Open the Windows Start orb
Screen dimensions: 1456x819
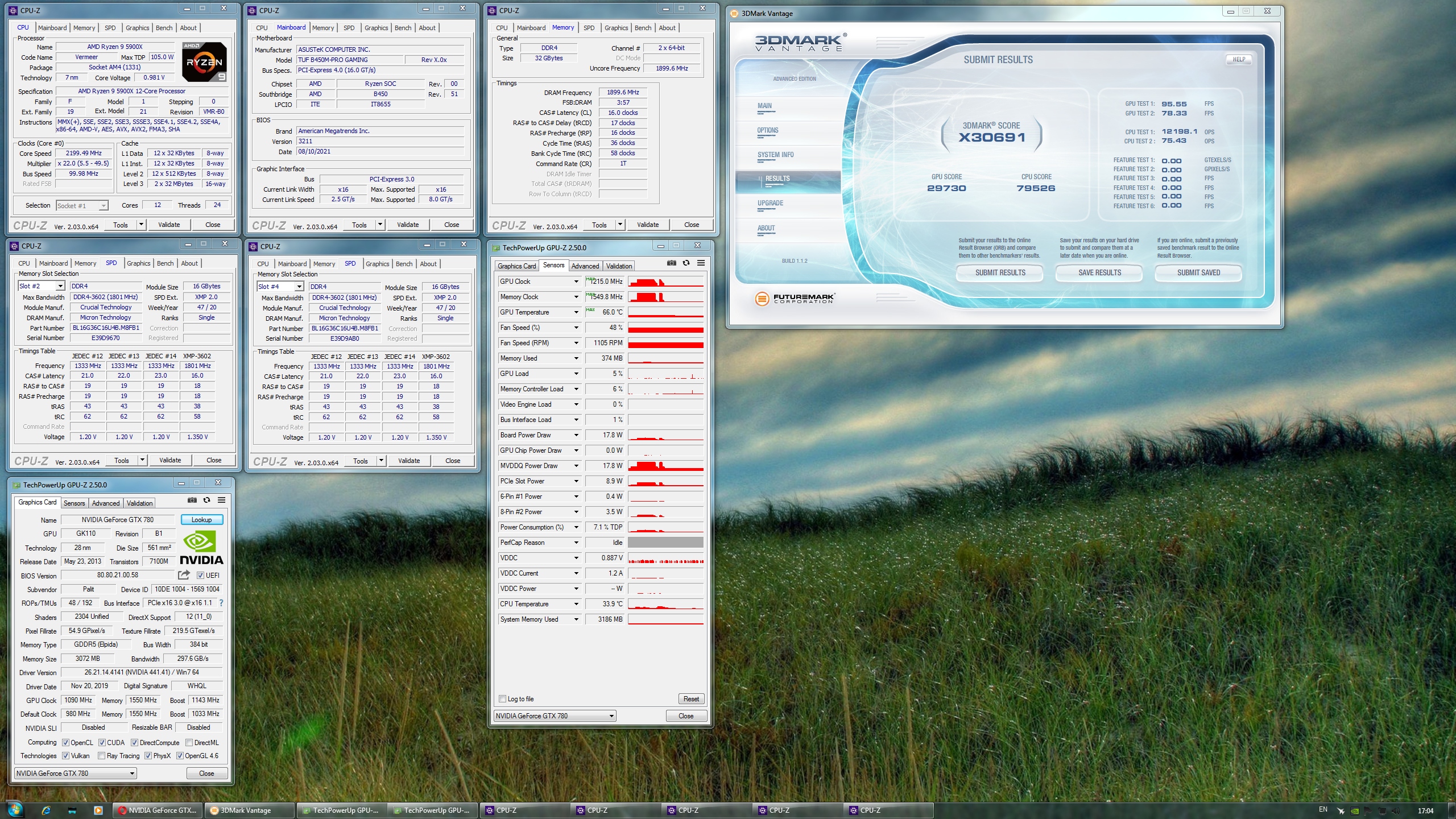(x=14, y=810)
